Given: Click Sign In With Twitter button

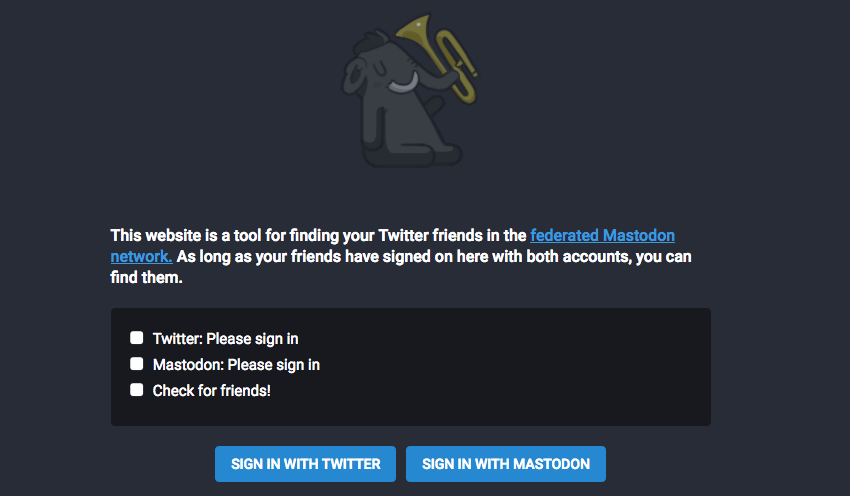Looking at the screenshot, I should point(305,464).
